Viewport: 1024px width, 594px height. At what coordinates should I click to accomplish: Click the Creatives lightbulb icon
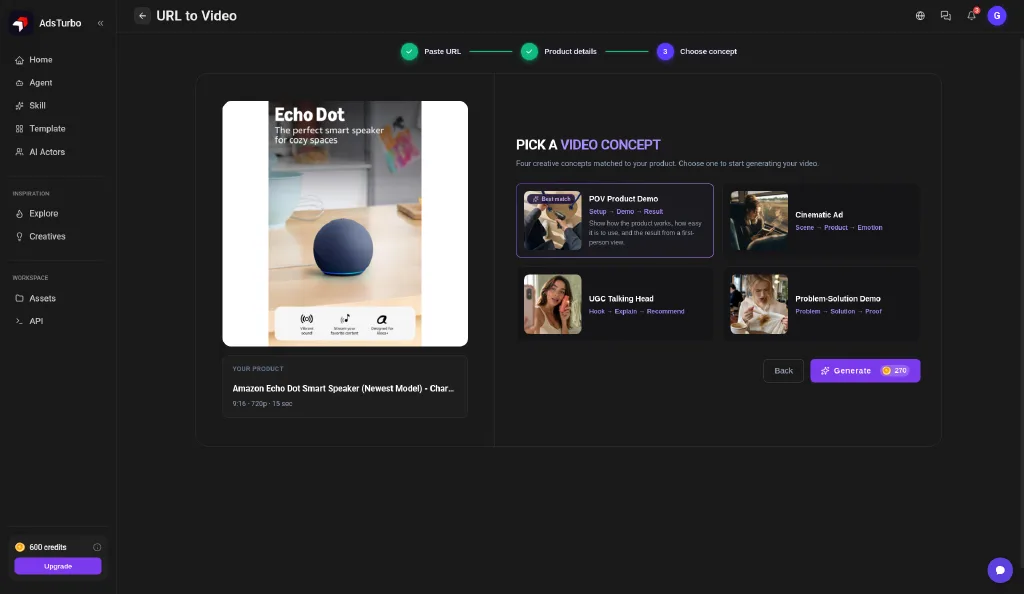(x=20, y=237)
